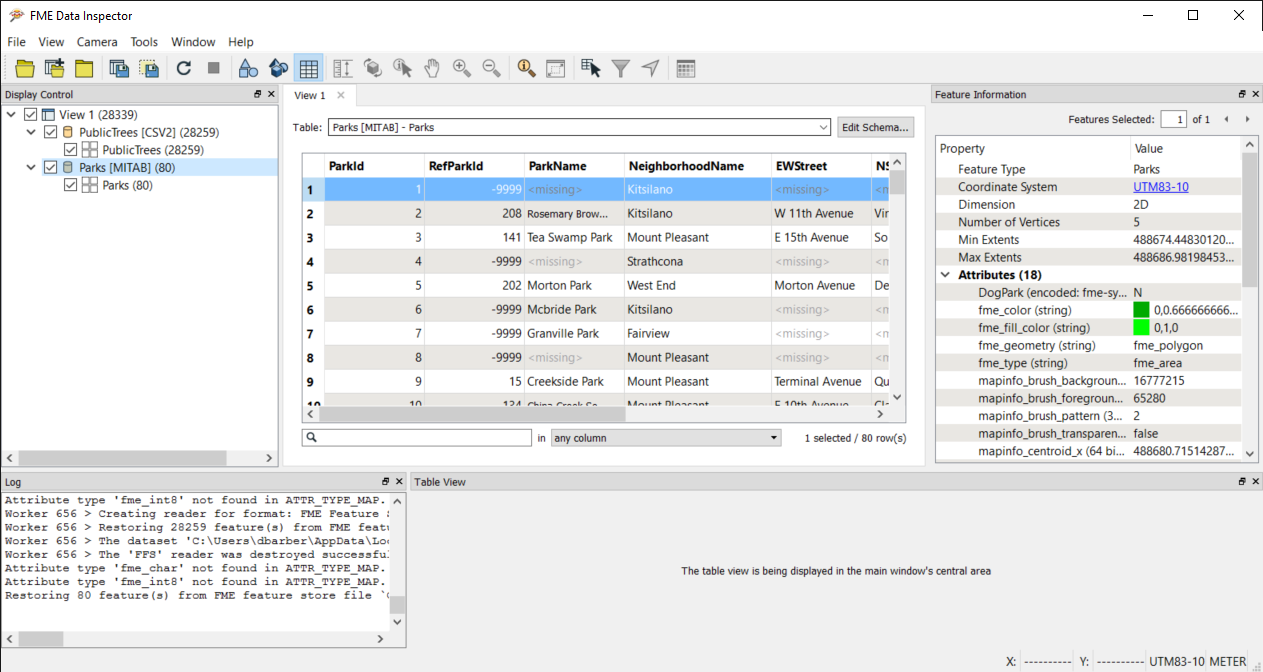Open the Table selection dropdown

point(823,127)
